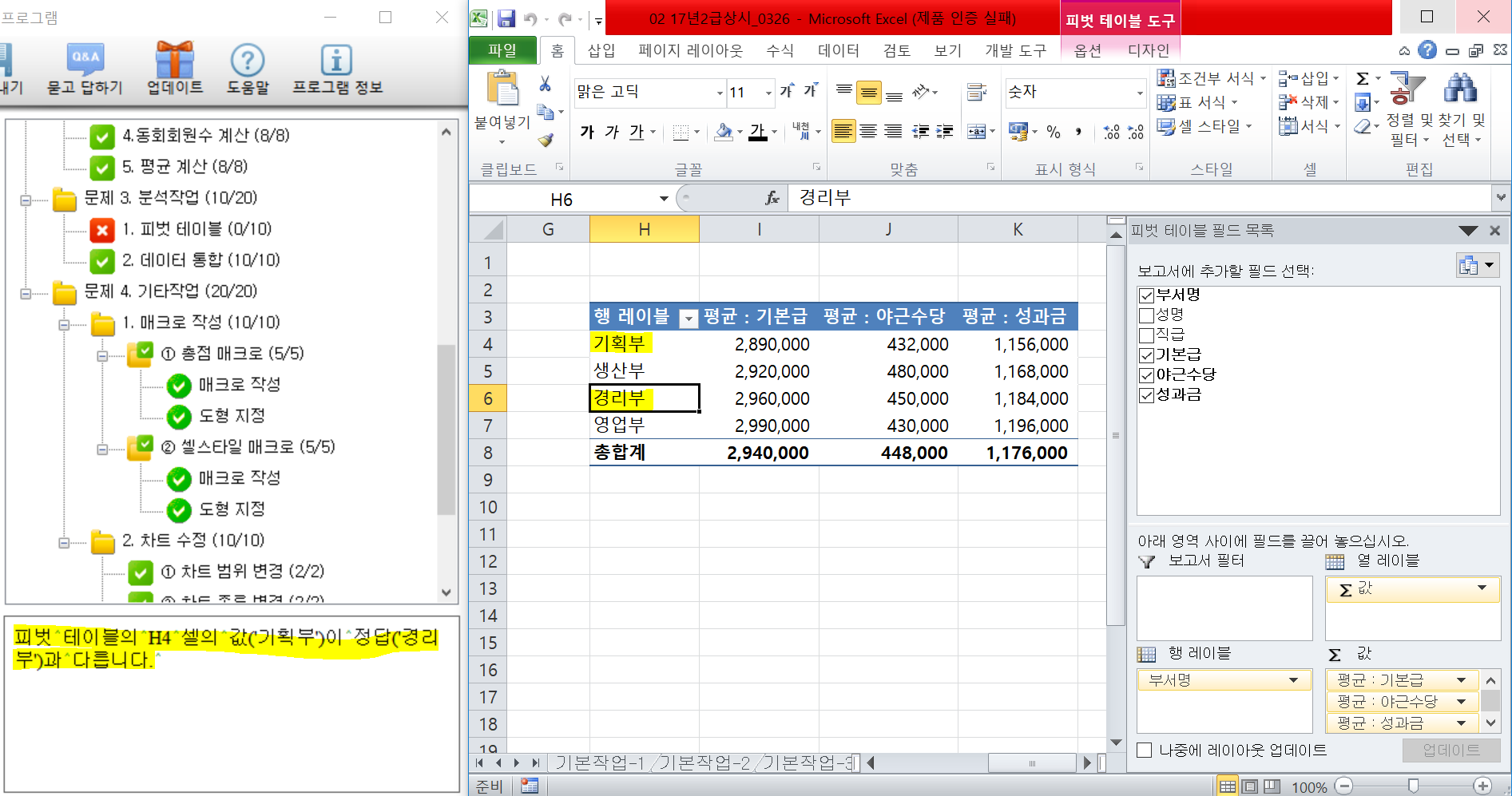
Task: Uncheck the 야근수당 field checkbox
Action: [1147, 375]
